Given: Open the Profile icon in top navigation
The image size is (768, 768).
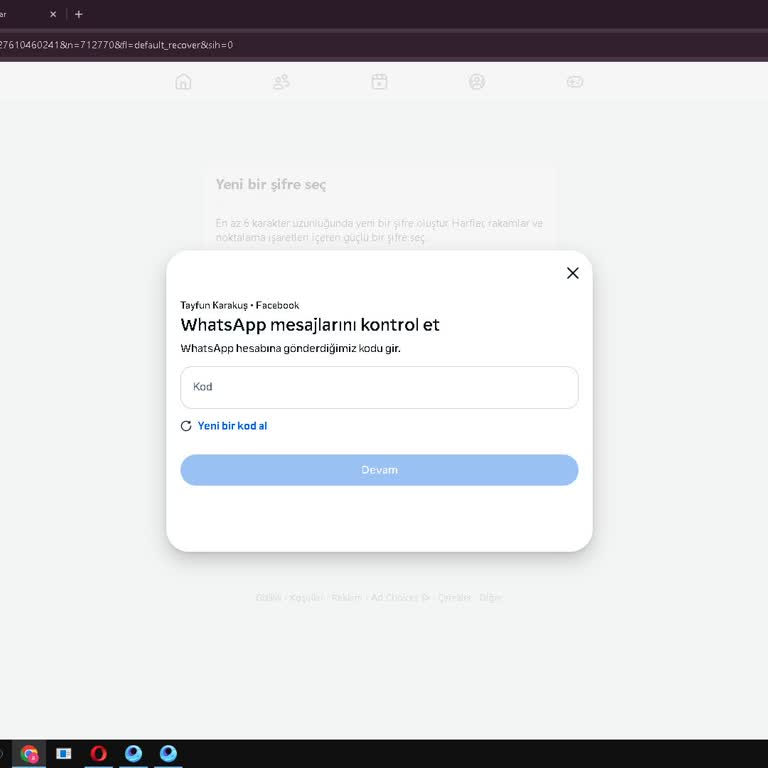Looking at the screenshot, I should [x=477, y=81].
